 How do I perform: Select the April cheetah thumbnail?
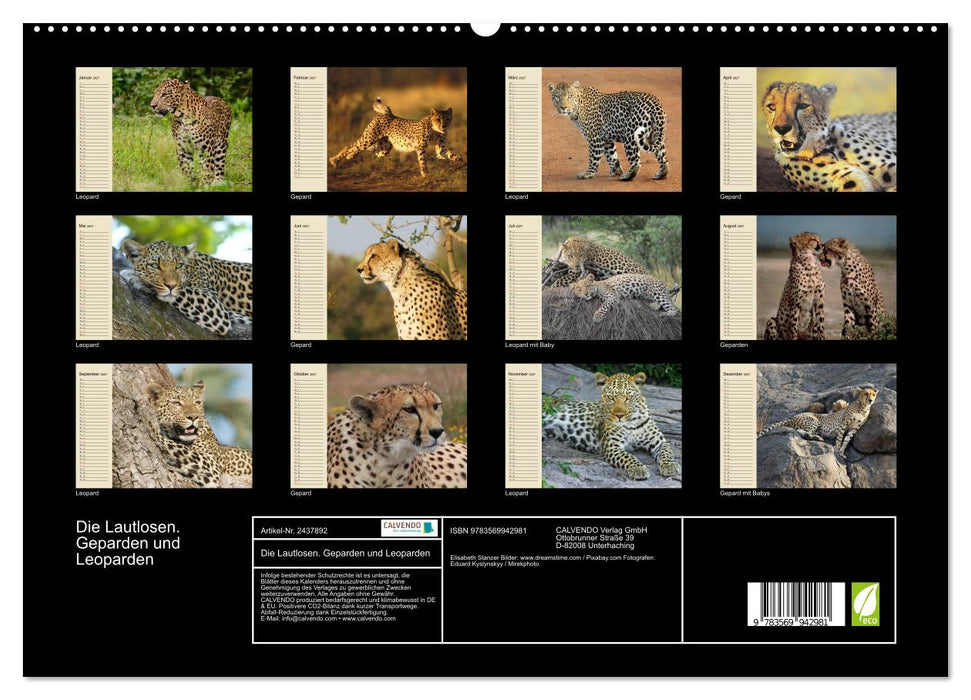(x=808, y=129)
